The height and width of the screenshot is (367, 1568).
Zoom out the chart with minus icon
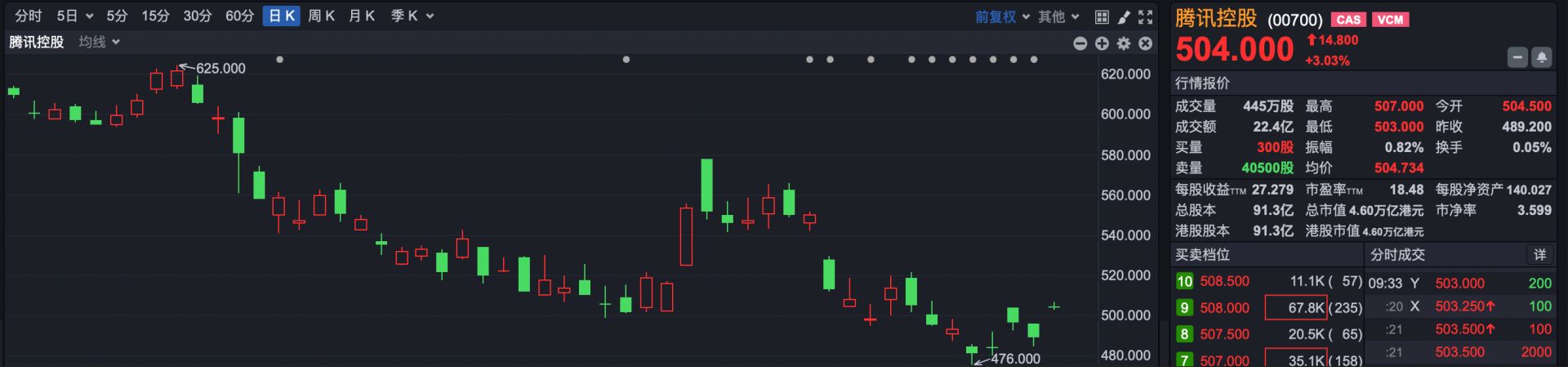click(x=1080, y=43)
